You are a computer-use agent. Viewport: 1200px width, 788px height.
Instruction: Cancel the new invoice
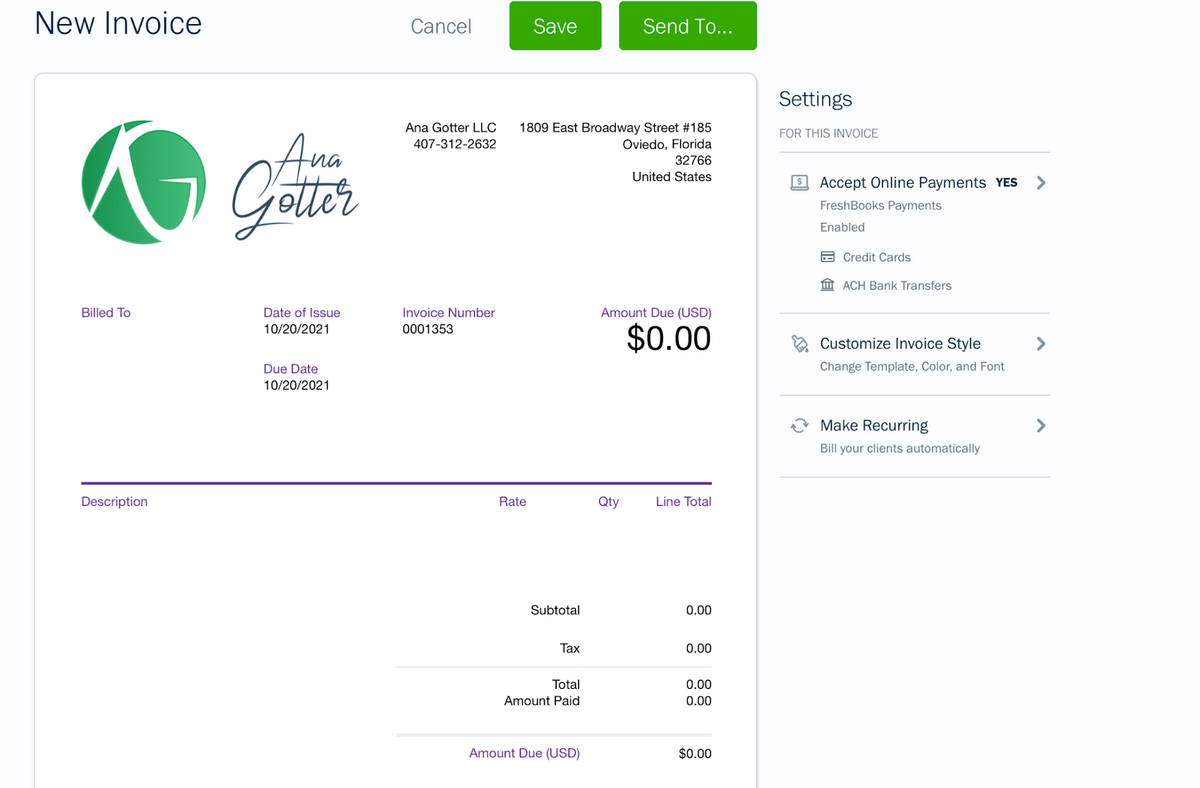click(x=441, y=27)
